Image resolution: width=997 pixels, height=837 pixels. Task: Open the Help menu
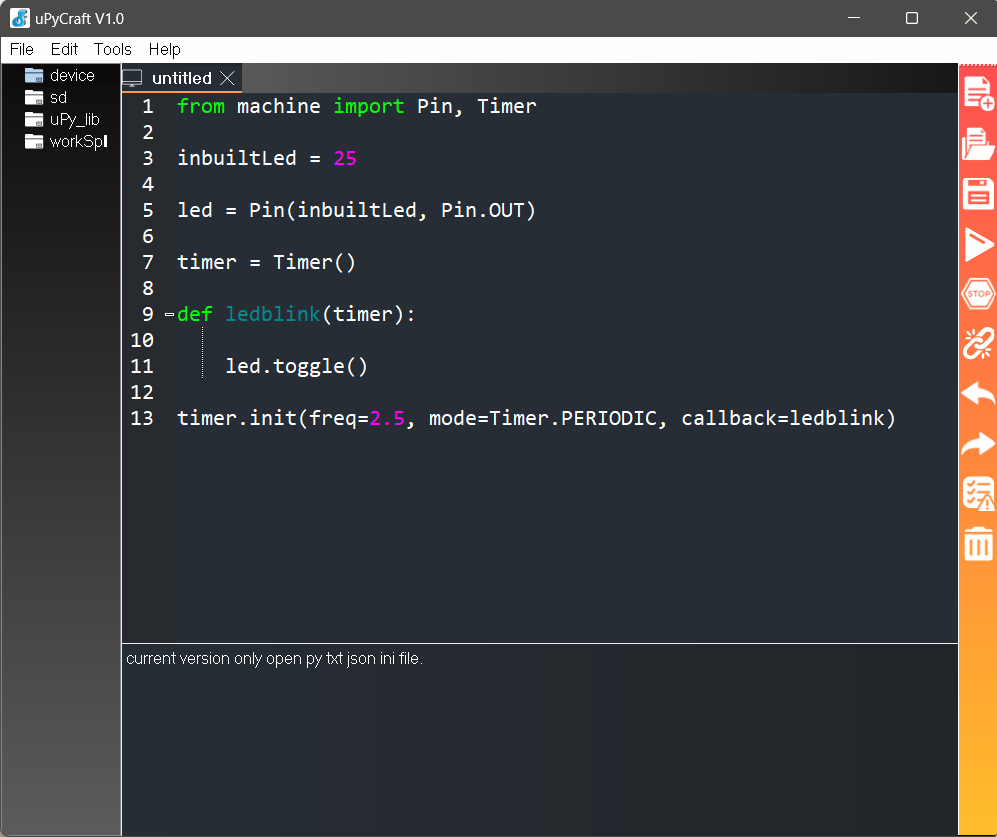[164, 49]
